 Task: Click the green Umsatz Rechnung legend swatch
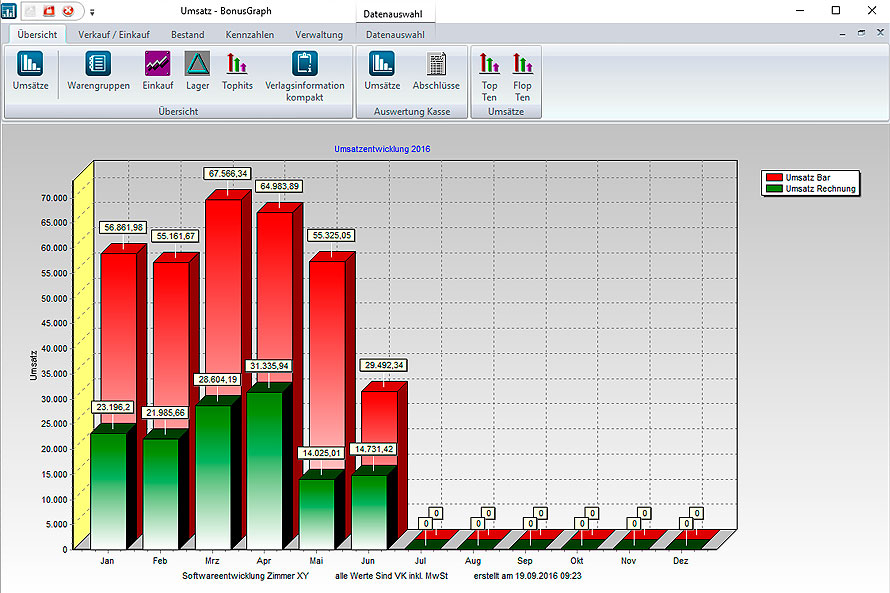click(774, 188)
